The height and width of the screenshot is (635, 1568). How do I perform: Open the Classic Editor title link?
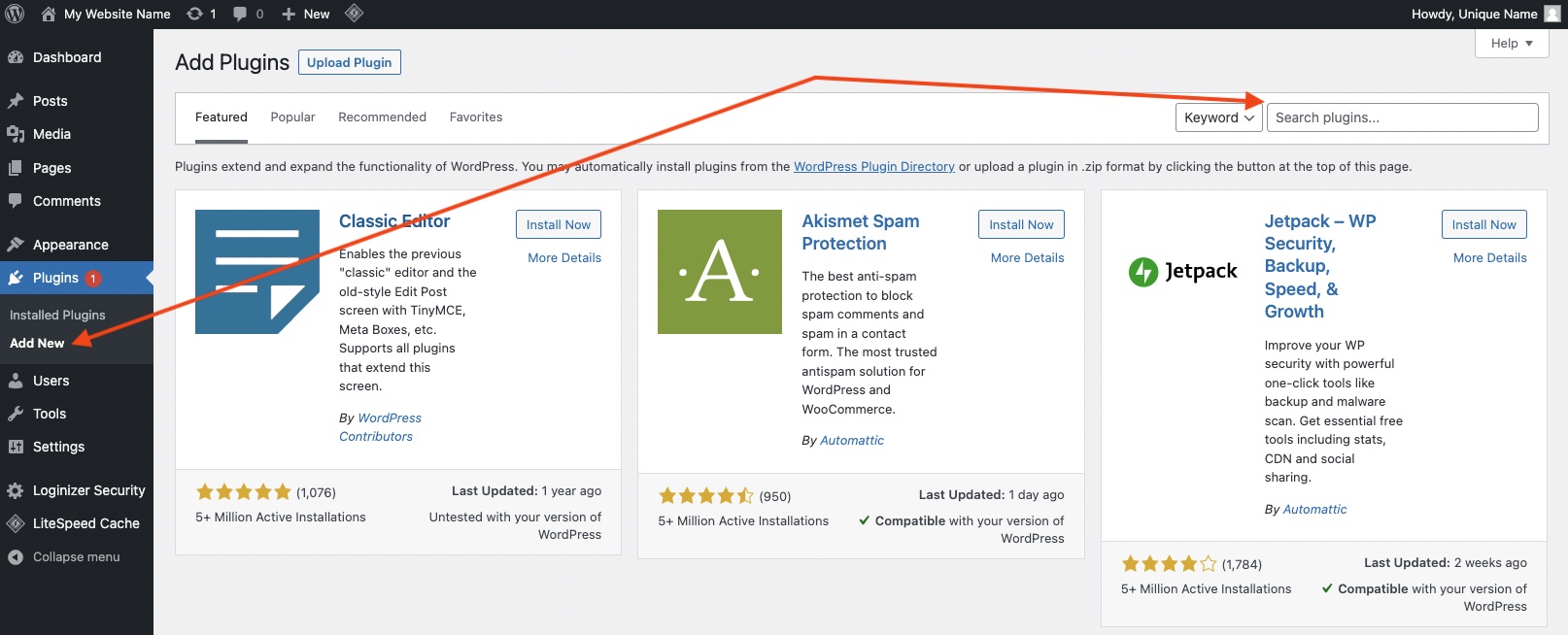394,221
